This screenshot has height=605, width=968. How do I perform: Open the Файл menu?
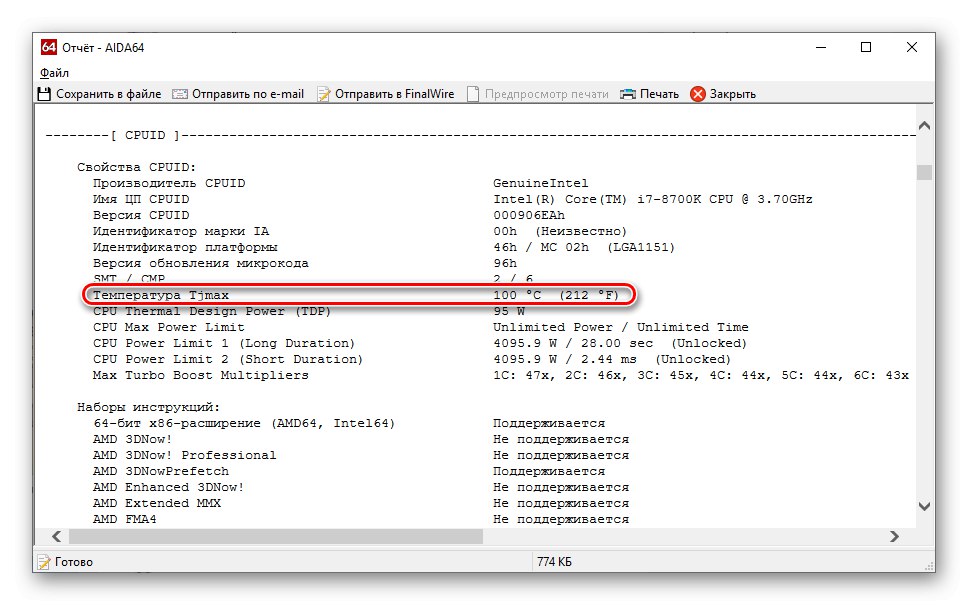point(54,73)
